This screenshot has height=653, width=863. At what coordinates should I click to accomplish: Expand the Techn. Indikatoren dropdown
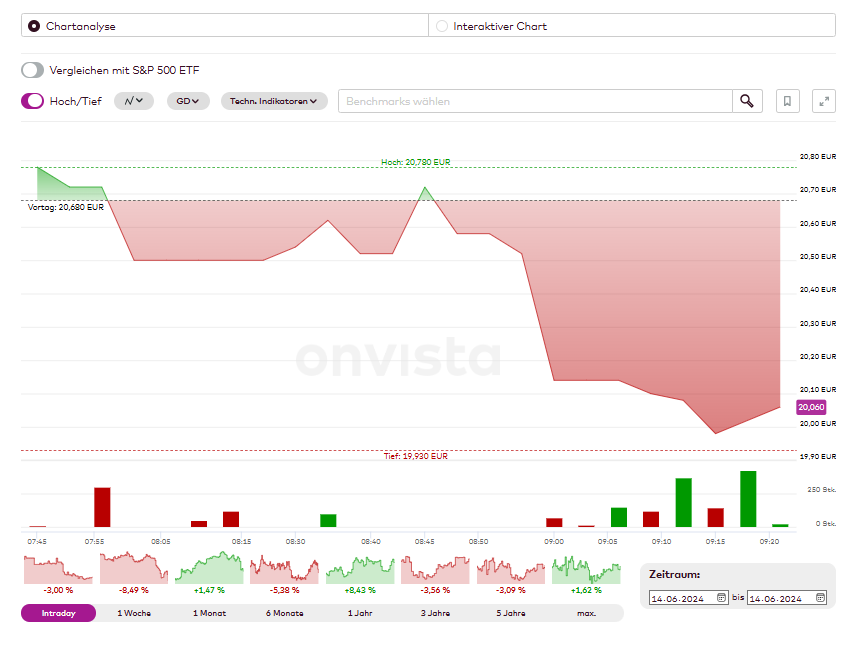[272, 101]
